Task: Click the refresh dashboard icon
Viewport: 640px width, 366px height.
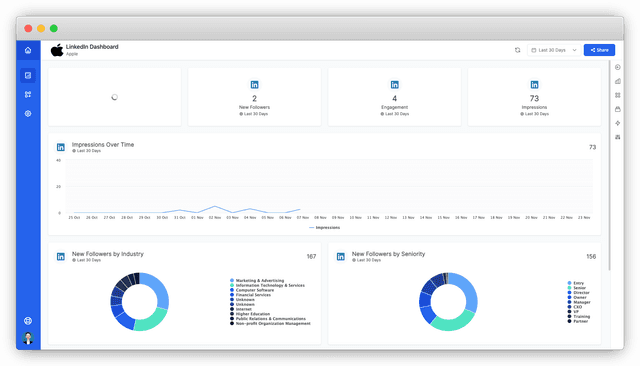Action: point(518,50)
